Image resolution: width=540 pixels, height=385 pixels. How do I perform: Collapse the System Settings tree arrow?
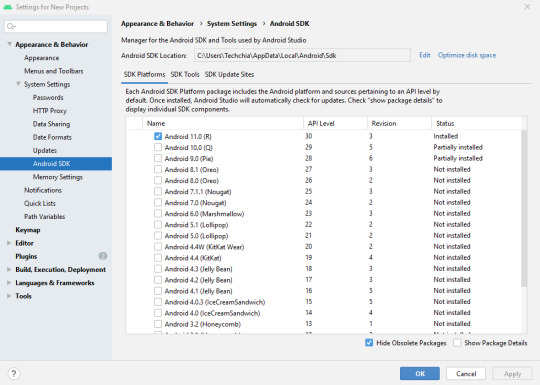click(18, 84)
